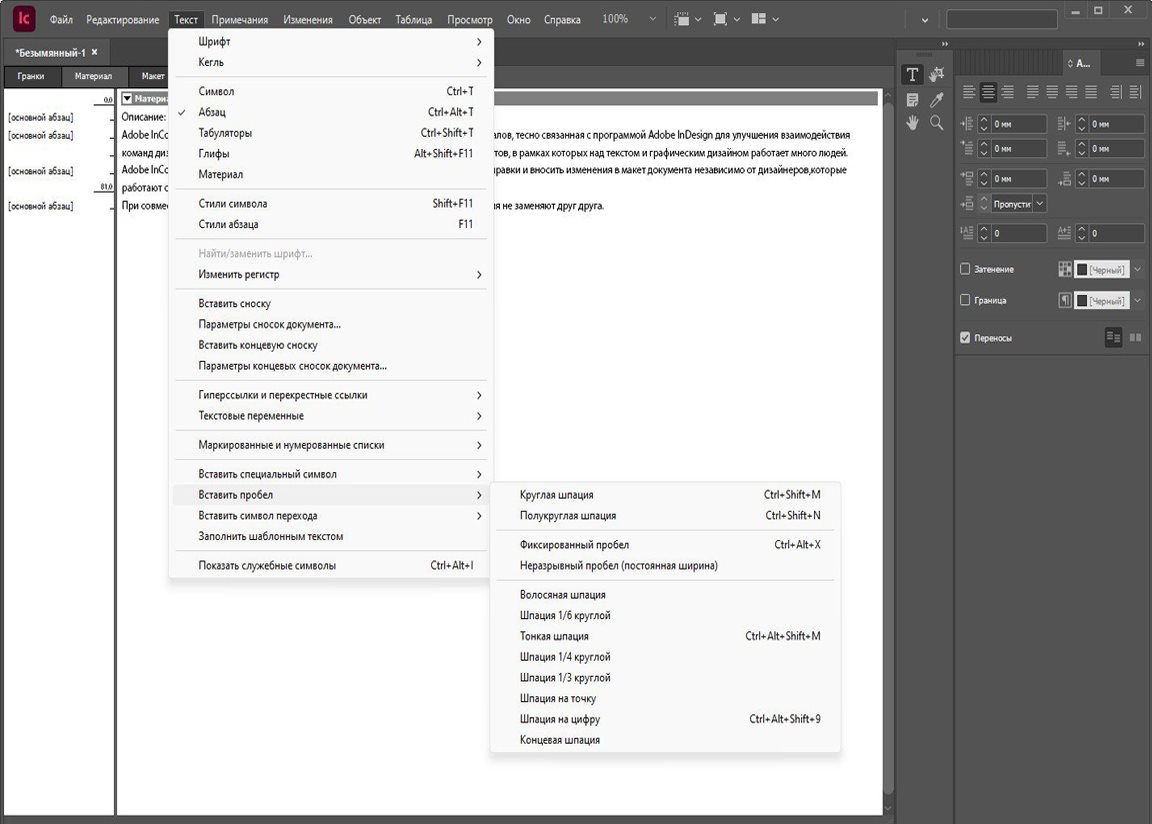The height and width of the screenshot is (824, 1152).
Task: Choose Круглая шпация from the submenu
Action: tap(556, 494)
